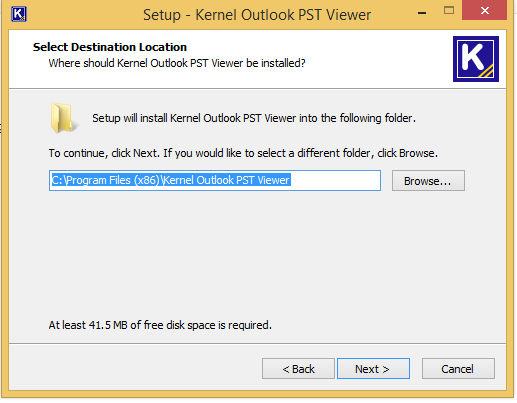Viewport: 517px width, 403px height.
Task: Click blank space inside the destination folder field
Action: (x=335, y=181)
